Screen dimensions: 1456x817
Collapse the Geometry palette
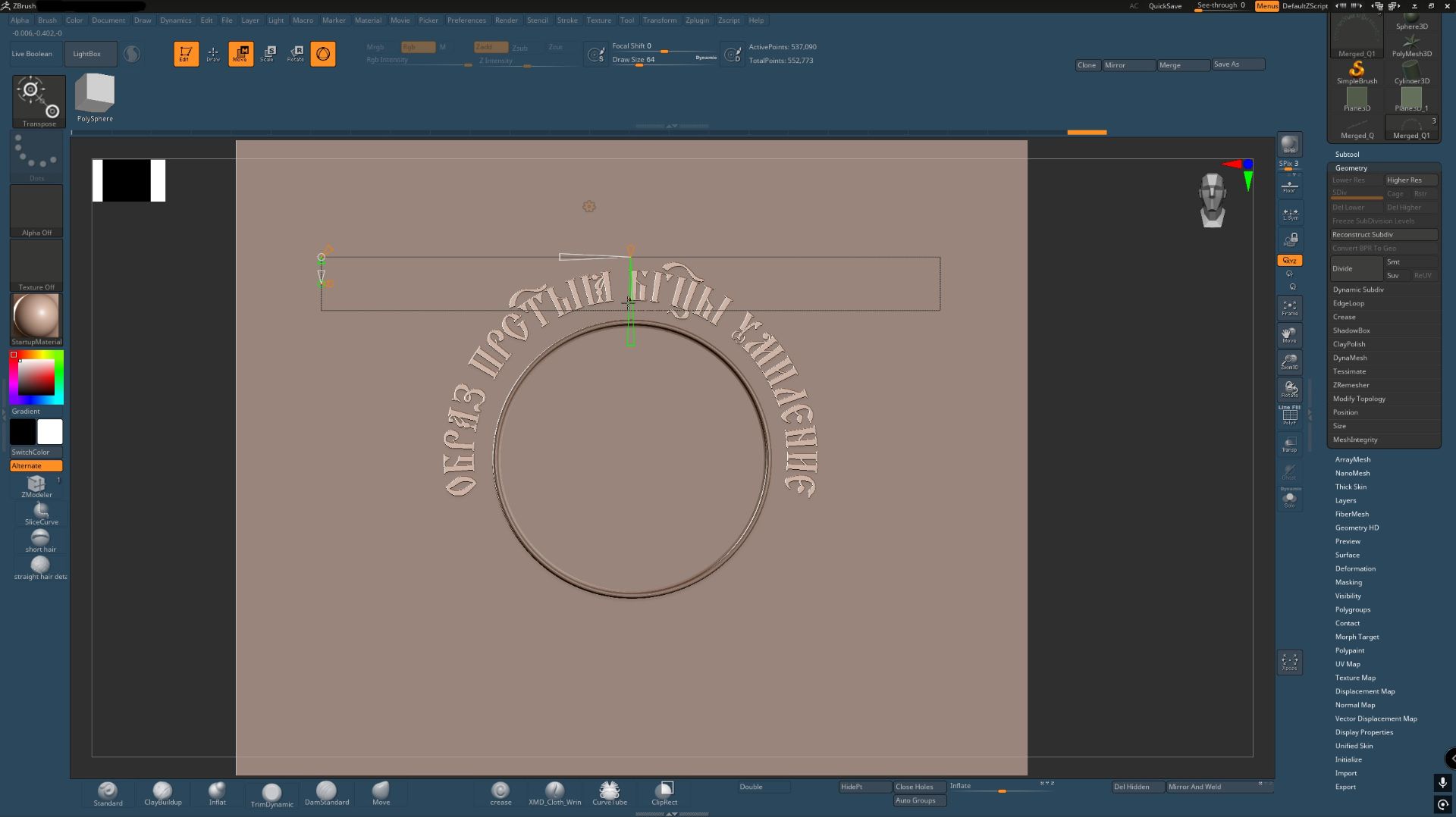click(x=1351, y=168)
